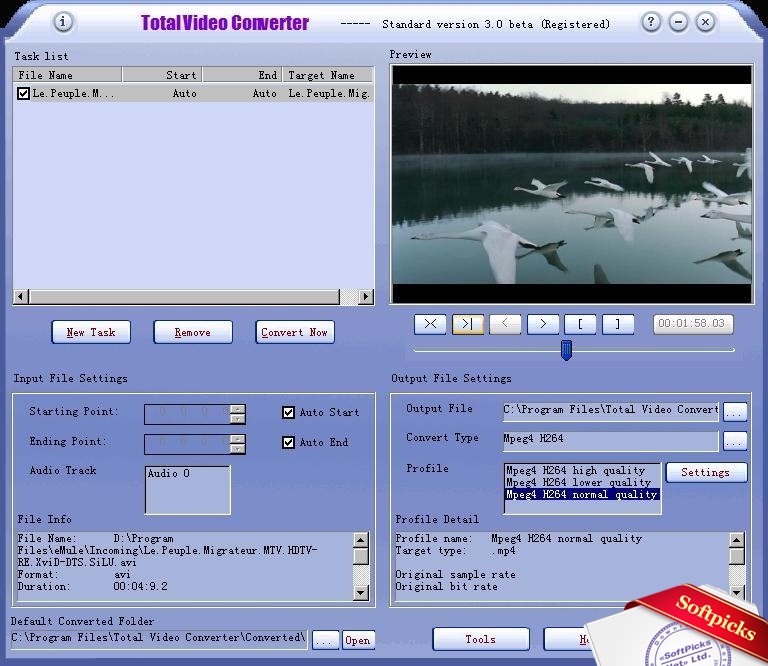
Task: Open the default converted folder
Action: (358, 640)
